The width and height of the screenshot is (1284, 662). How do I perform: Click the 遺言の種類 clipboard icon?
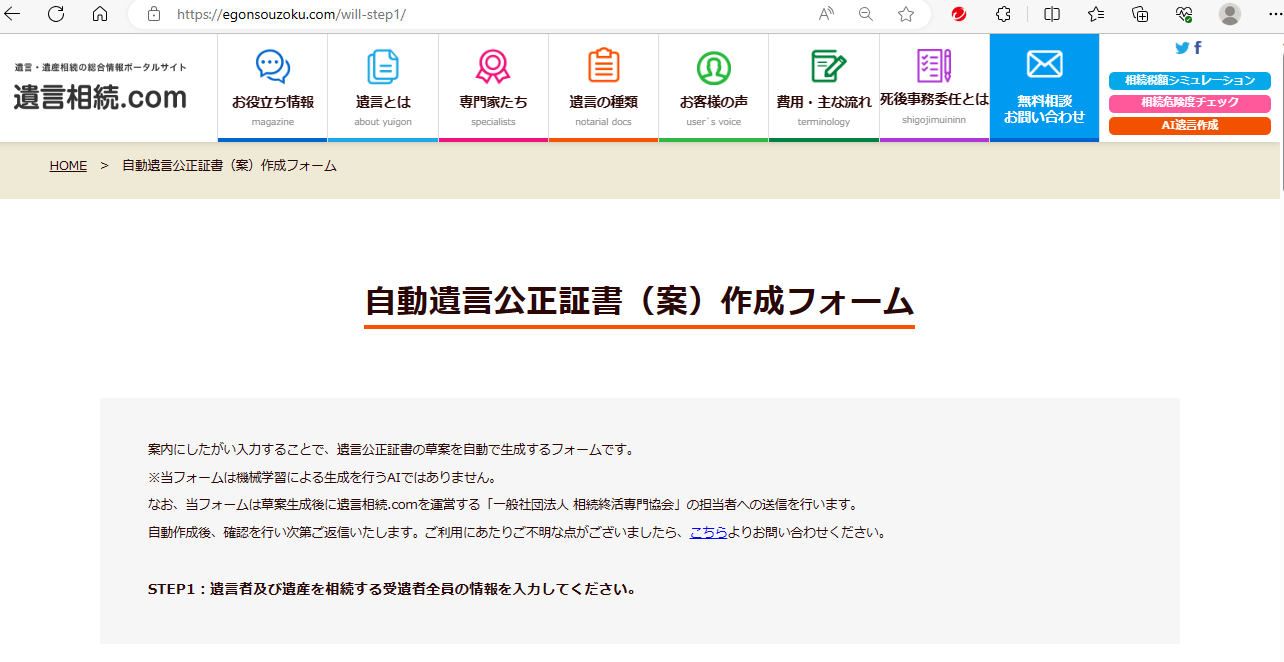point(603,66)
